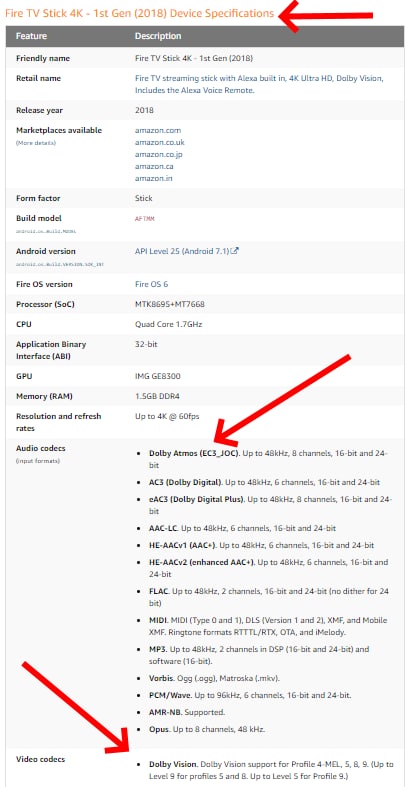Click the PCM/Wave codec entry
Screen dimensions: 408x787
point(250,695)
